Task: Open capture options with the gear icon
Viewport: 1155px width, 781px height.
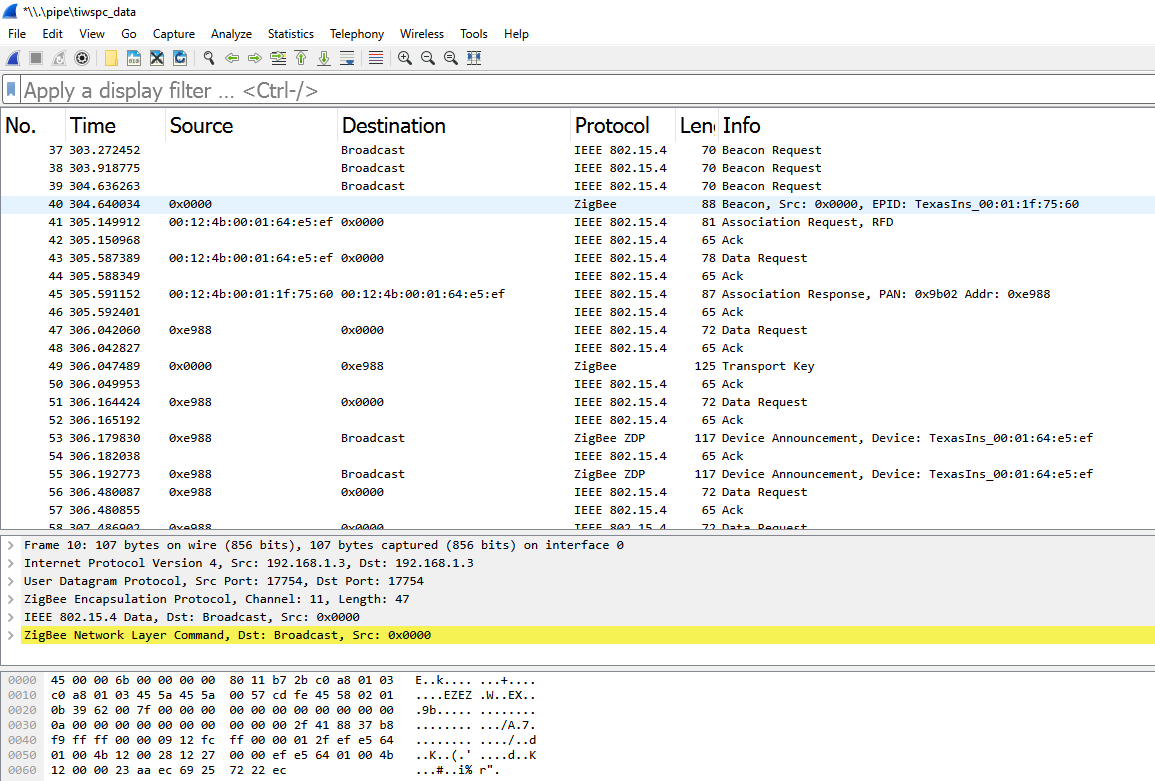Action: coord(82,58)
